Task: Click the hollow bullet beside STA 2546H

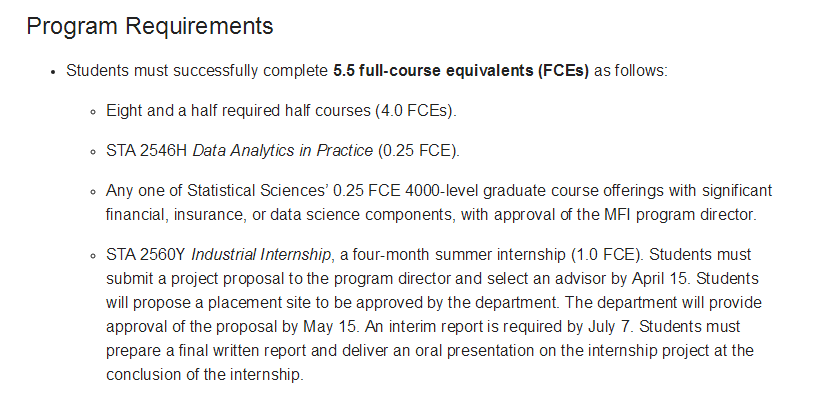Action: coord(93,152)
